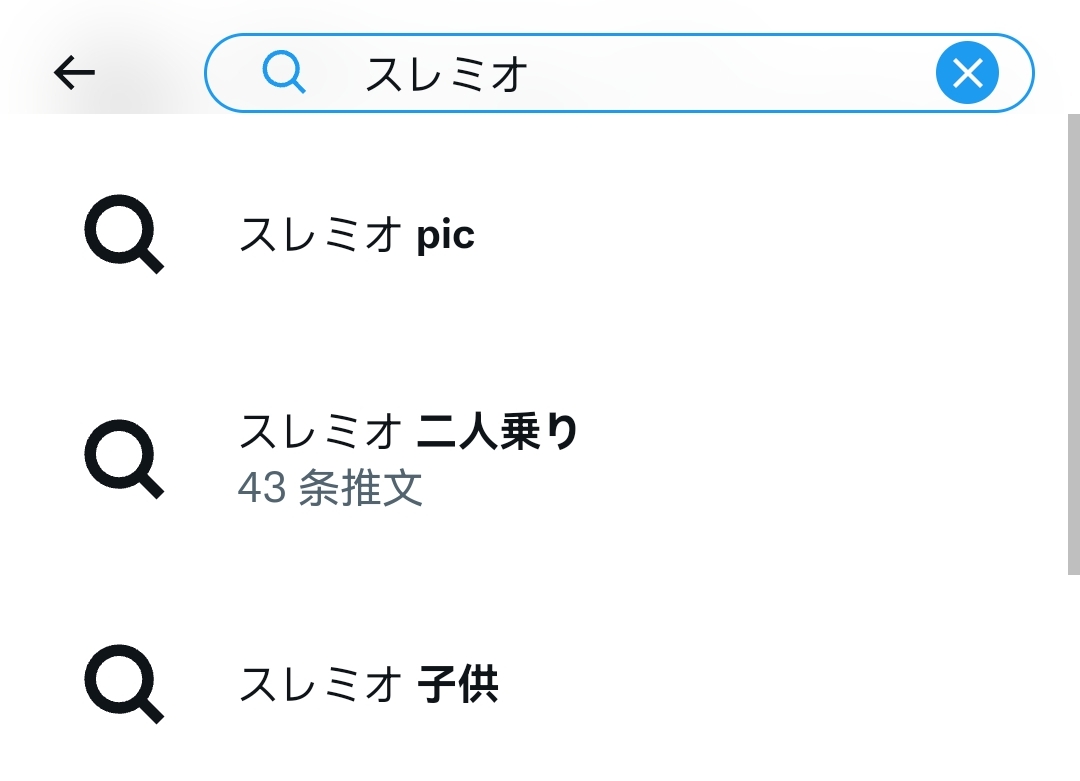Click the bold 二人乗り text
This screenshot has width=1080, height=781.
(498, 432)
